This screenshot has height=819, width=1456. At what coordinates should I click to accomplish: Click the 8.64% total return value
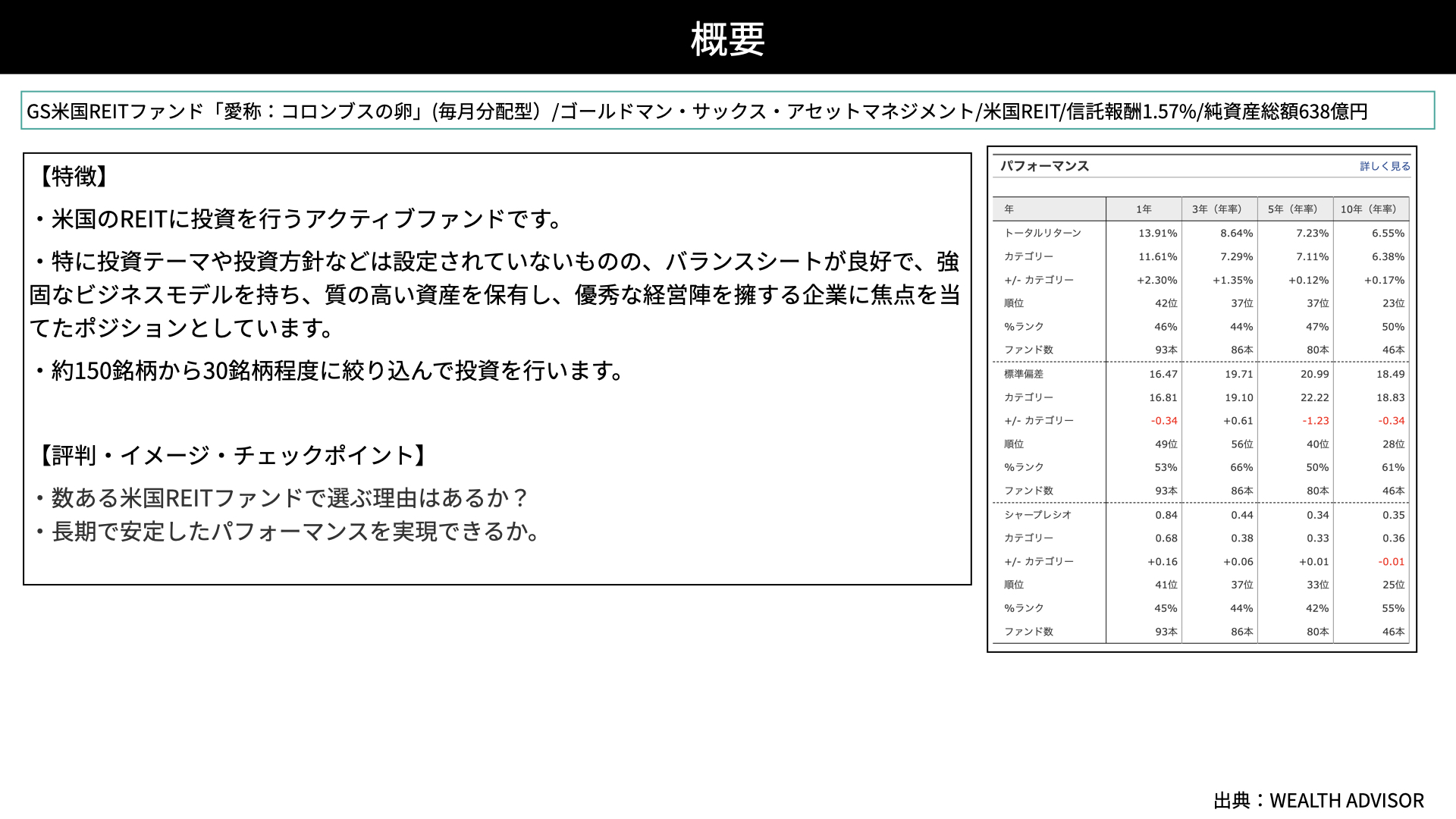tap(1237, 234)
